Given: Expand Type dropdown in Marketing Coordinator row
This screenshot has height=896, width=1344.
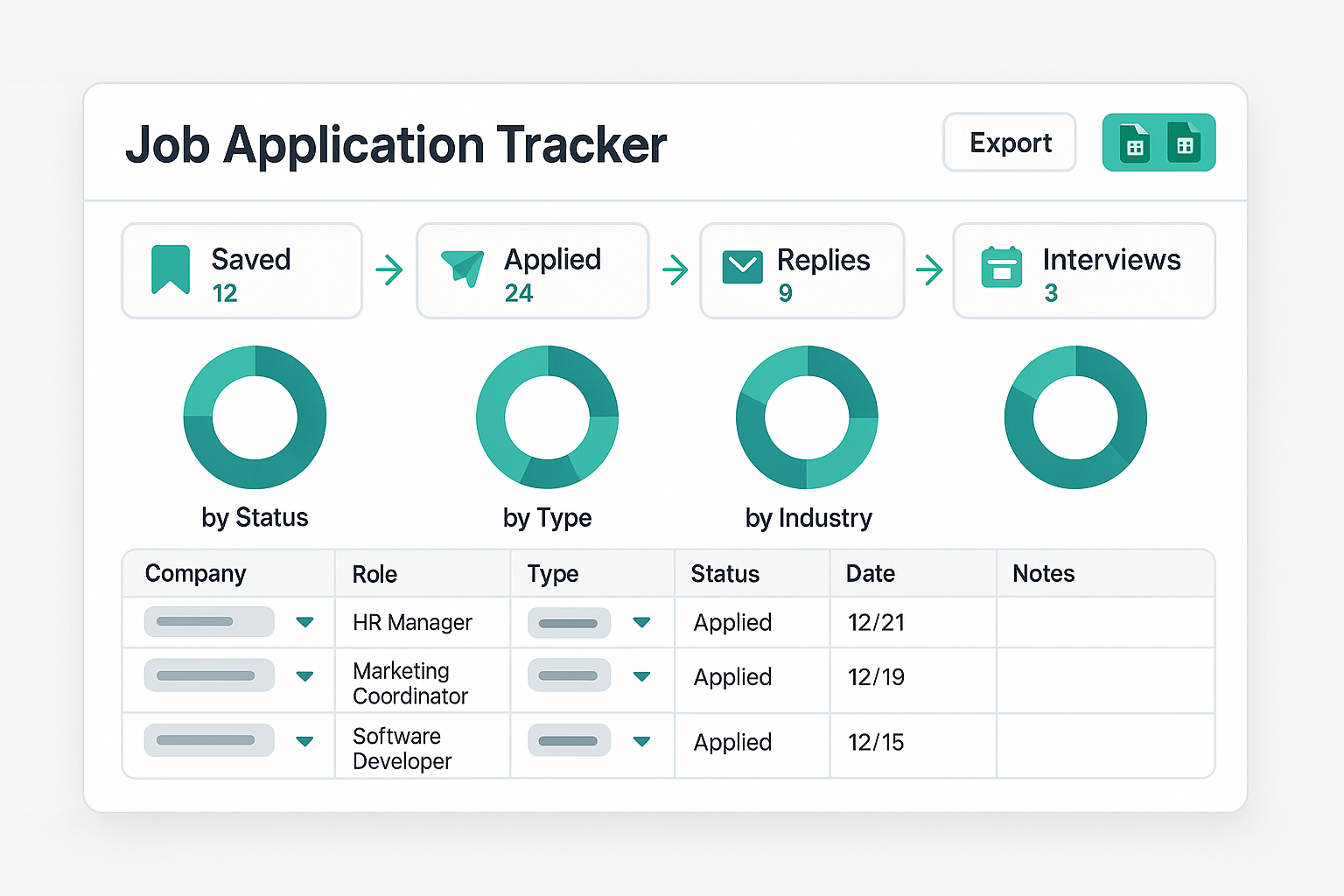Looking at the screenshot, I should (641, 676).
